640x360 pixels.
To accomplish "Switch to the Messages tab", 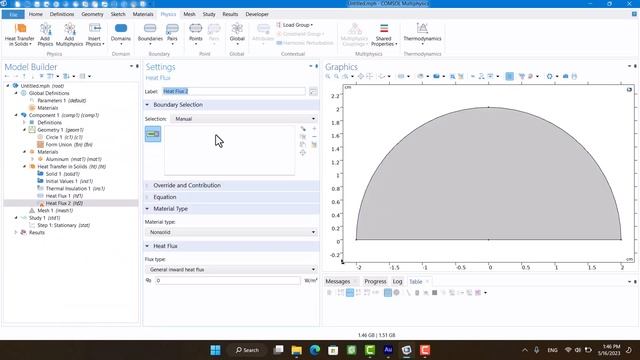I will tap(338, 282).
